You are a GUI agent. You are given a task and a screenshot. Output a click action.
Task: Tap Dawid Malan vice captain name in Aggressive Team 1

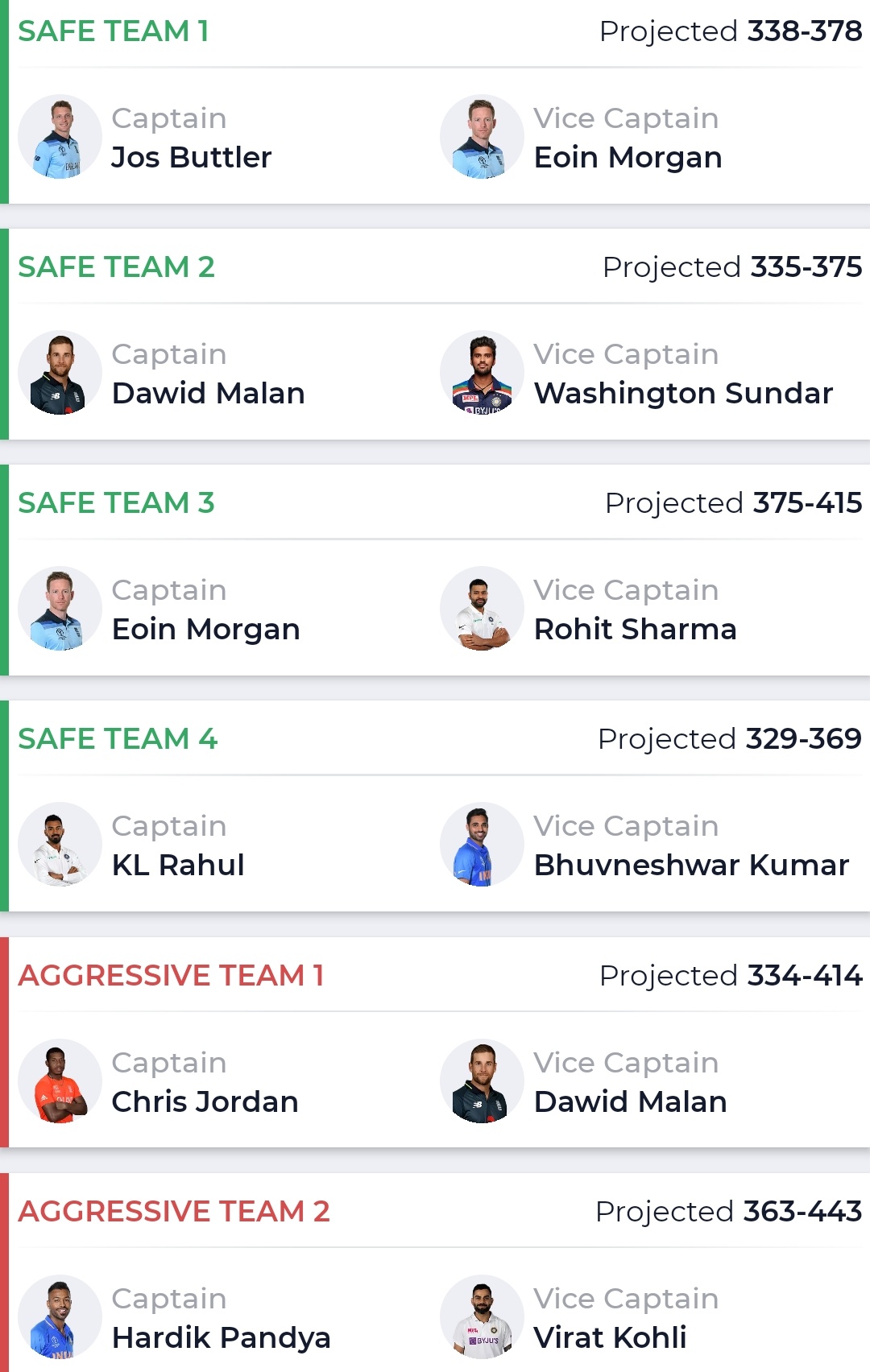coord(631,1101)
